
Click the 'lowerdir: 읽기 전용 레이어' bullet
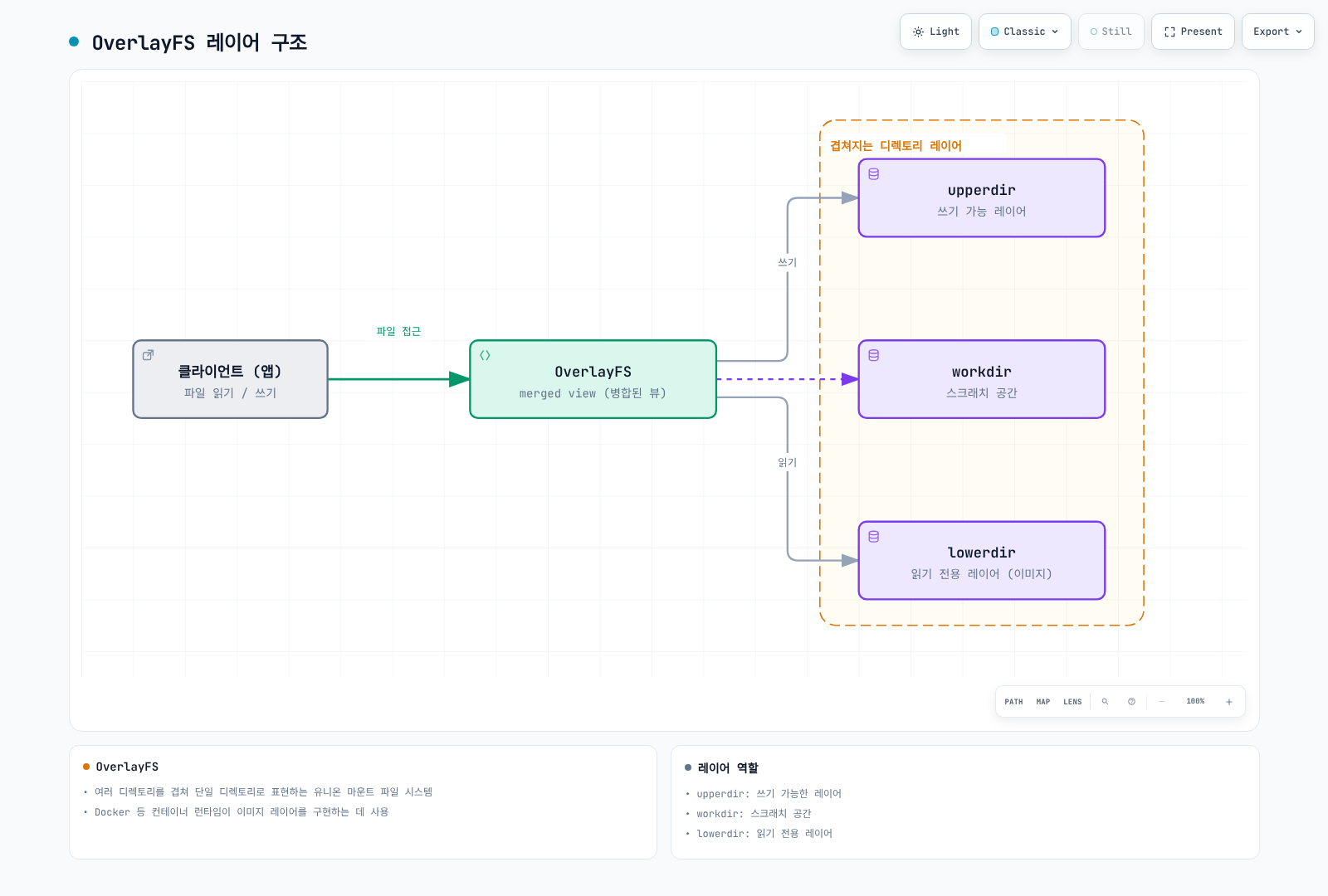[764, 834]
